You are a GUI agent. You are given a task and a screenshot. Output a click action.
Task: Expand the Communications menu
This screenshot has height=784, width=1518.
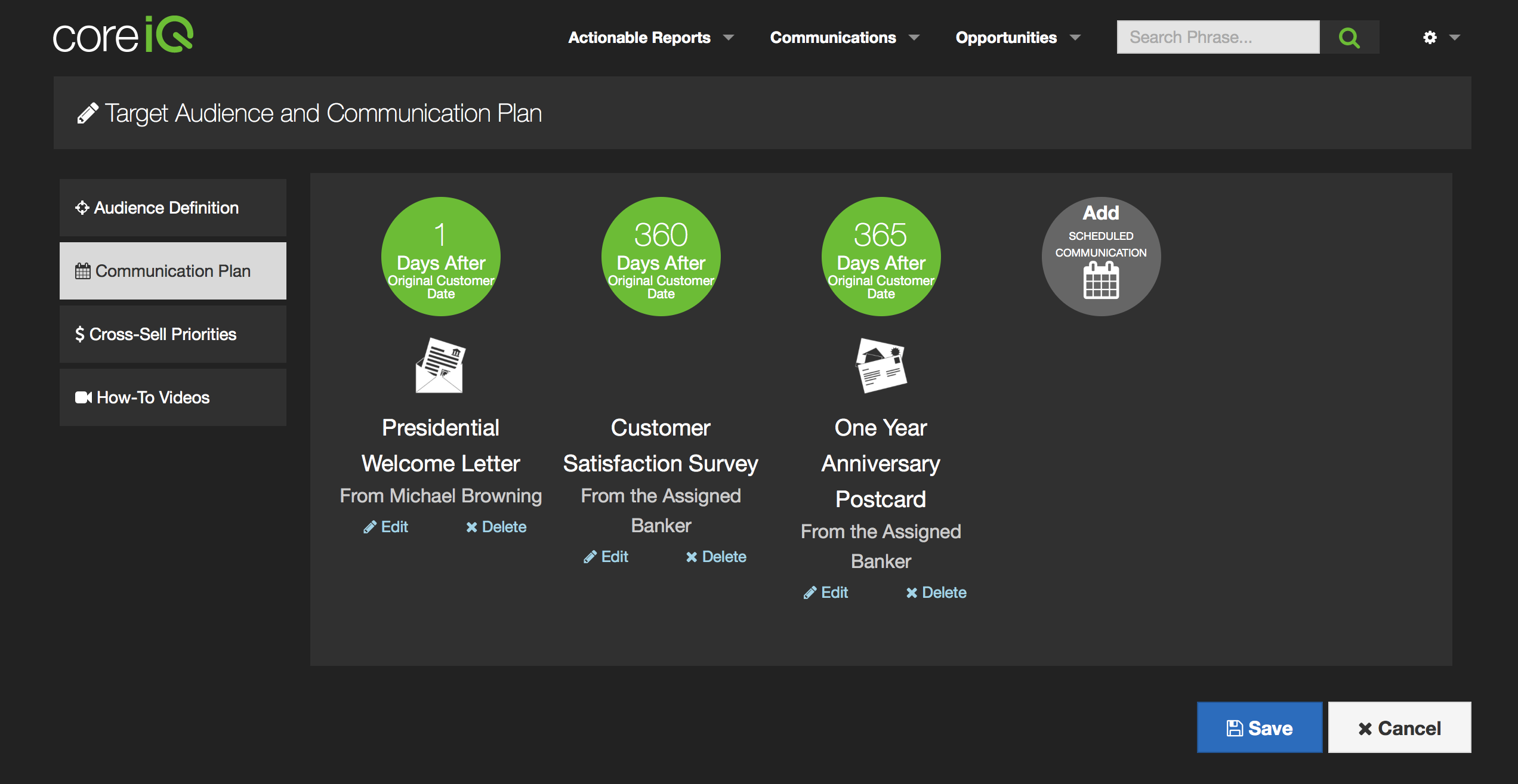(844, 38)
